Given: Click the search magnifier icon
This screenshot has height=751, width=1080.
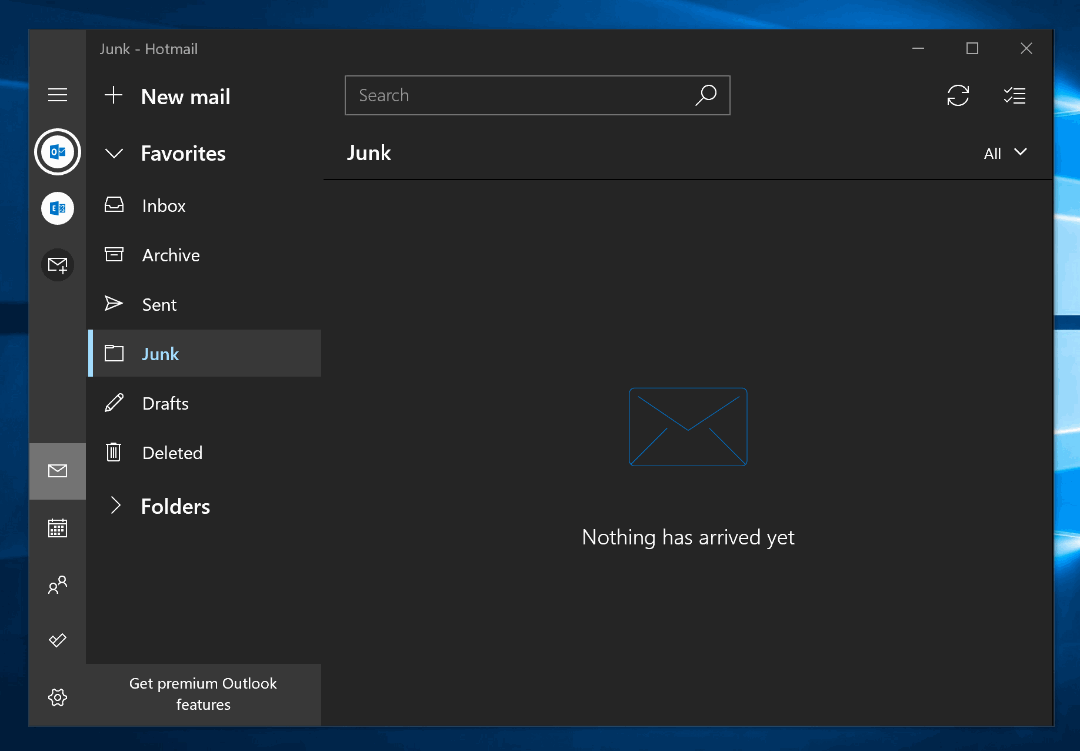Looking at the screenshot, I should [x=706, y=95].
